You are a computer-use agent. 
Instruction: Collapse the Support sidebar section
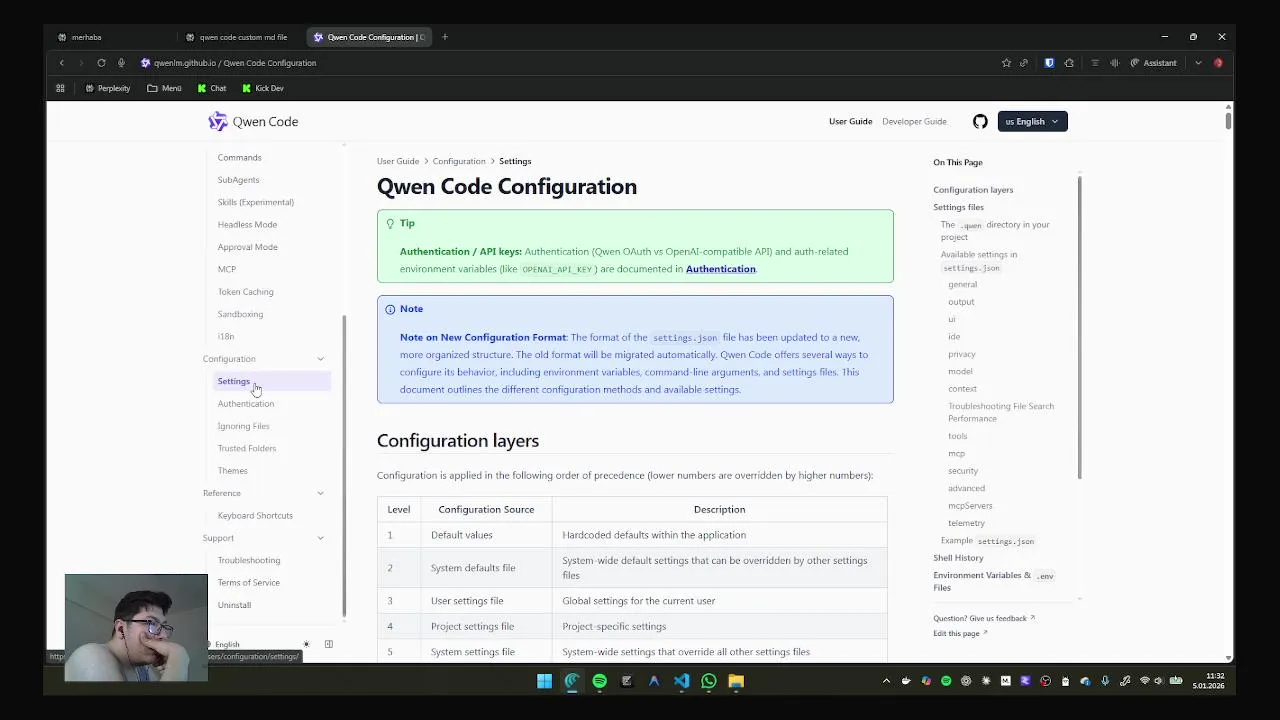(320, 538)
